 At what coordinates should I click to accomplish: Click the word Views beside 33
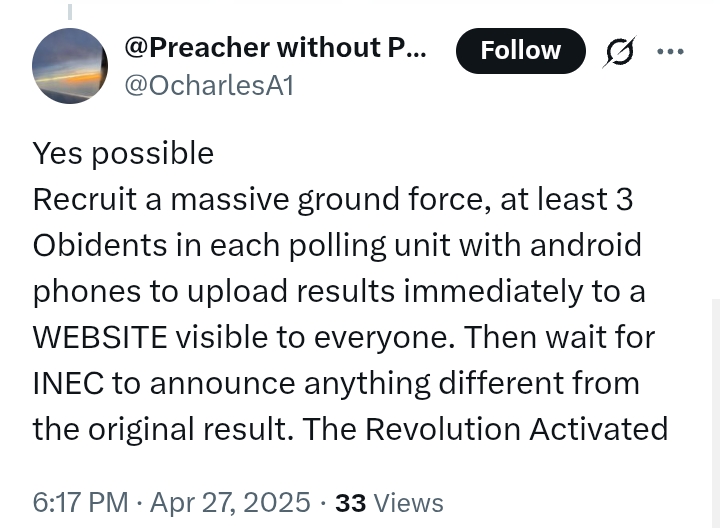pos(409,503)
